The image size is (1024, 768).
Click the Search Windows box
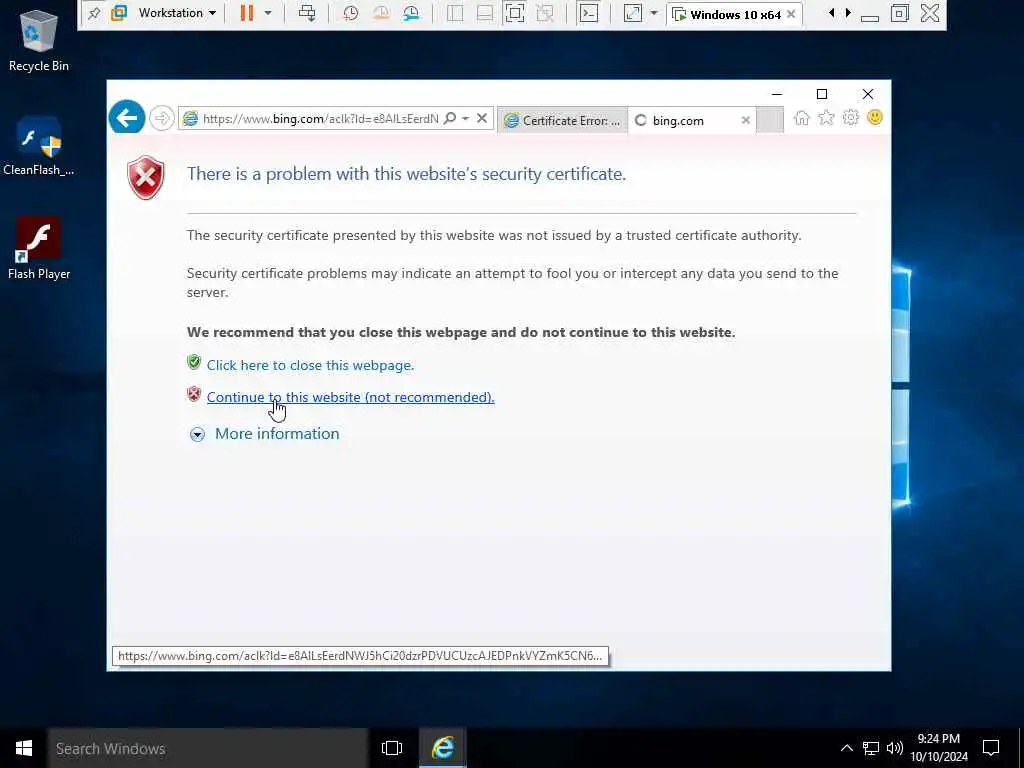(x=208, y=748)
